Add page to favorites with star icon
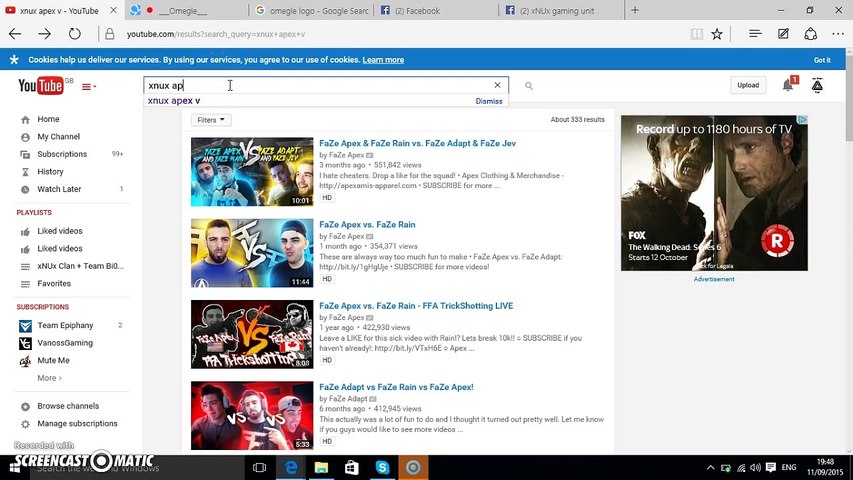Image resolution: width=853 pixels, height=480 pixels. click(717, 34)
